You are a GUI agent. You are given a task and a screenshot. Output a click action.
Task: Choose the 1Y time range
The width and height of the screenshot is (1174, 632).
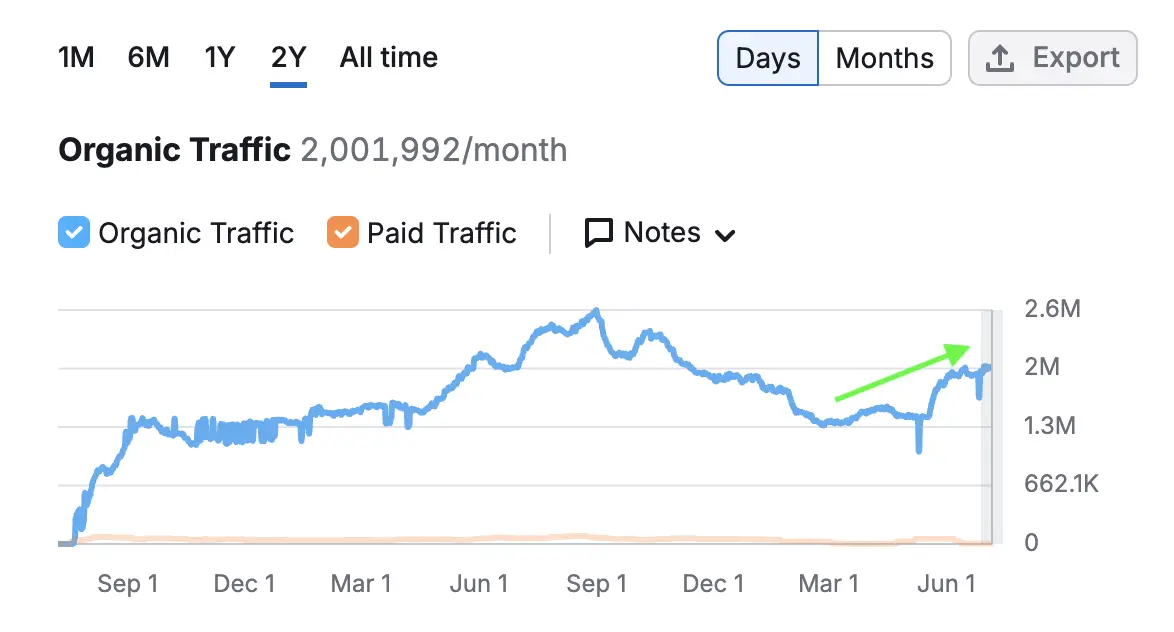[219, 58]
